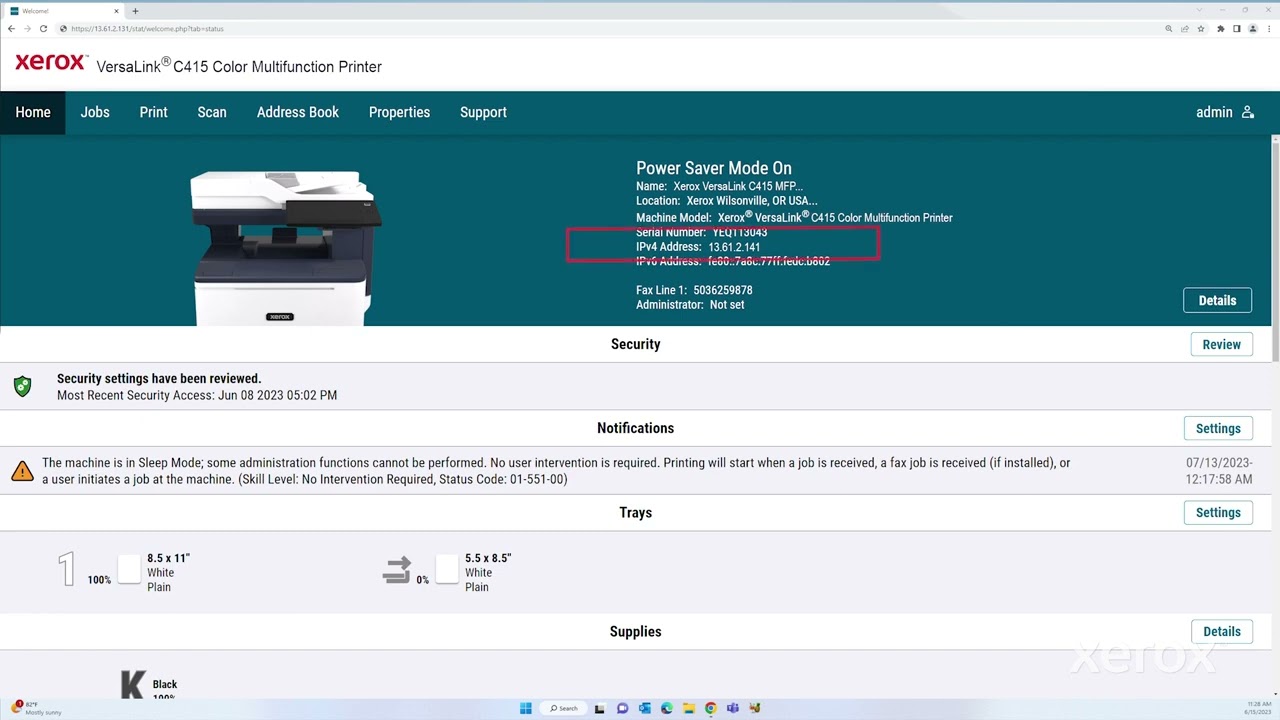Toggle the browser side panel icon
The image size is (1280, 720).
click(1237, 29)
